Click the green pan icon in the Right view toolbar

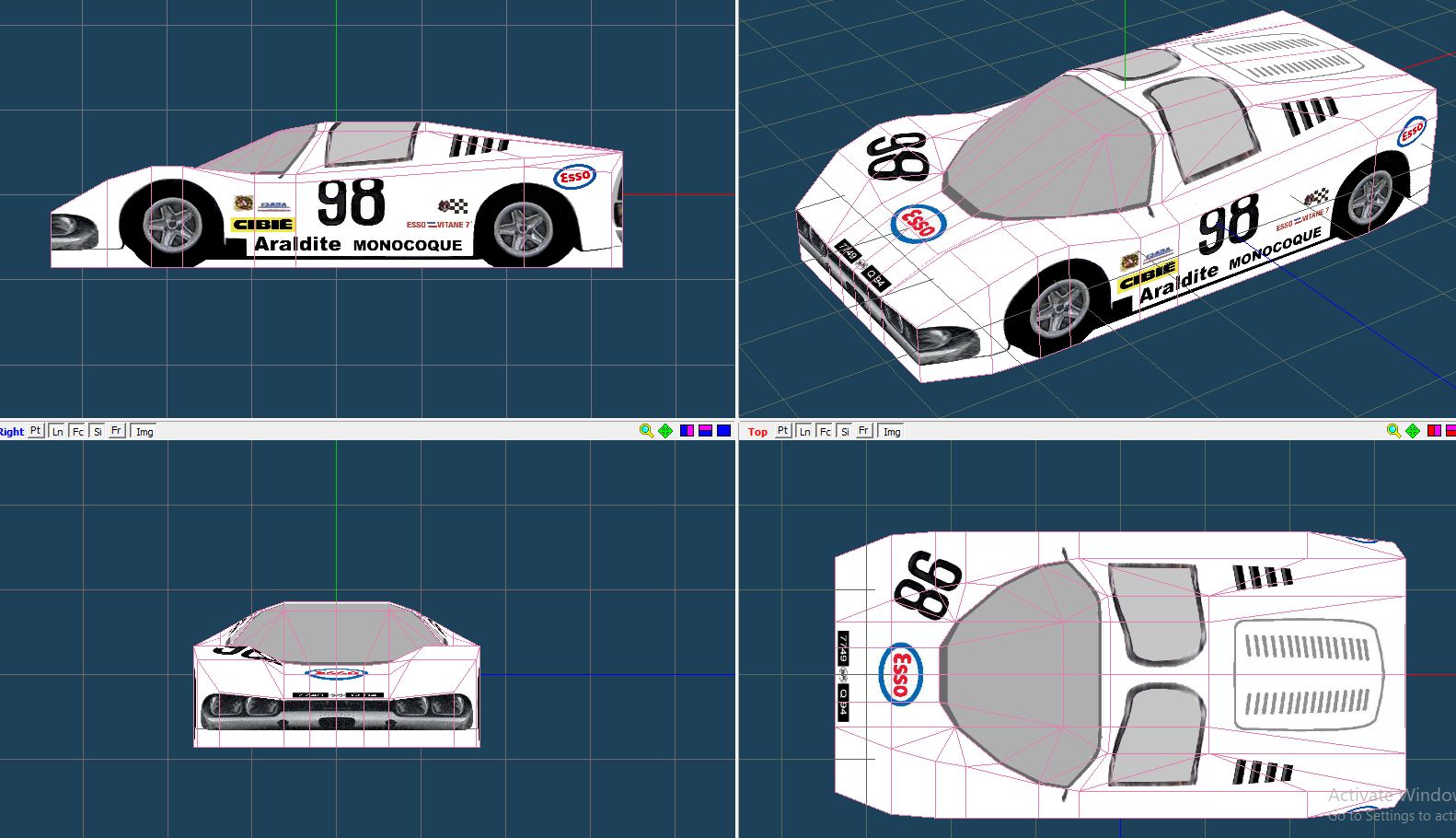pos(665,431)
